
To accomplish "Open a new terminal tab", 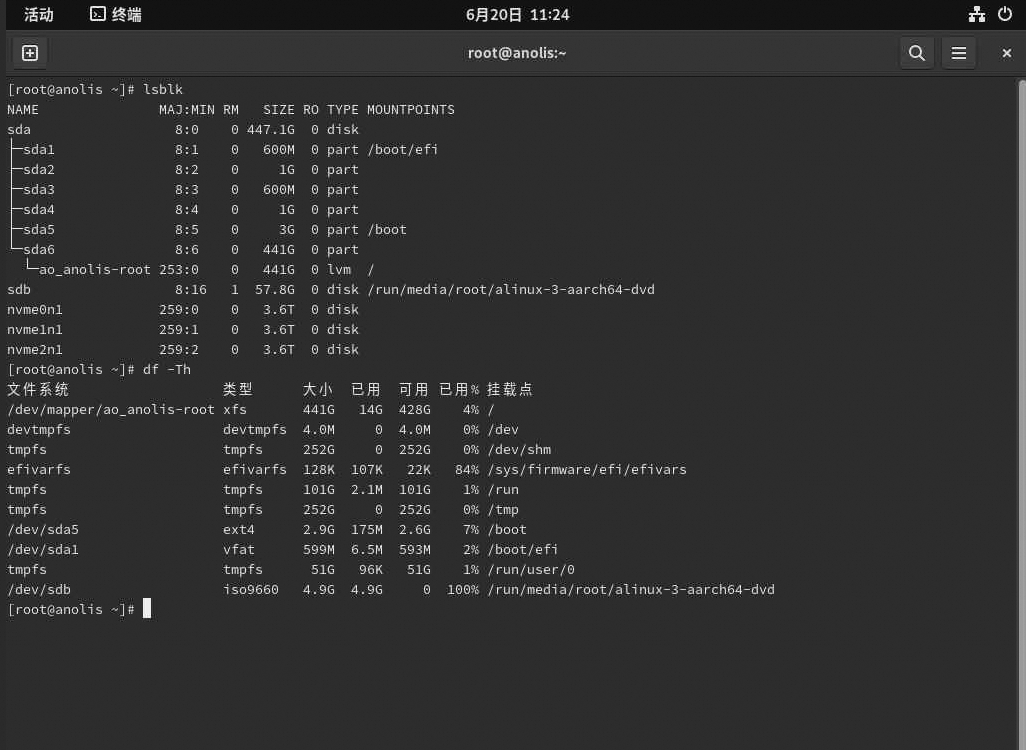I will pos(30,53).
